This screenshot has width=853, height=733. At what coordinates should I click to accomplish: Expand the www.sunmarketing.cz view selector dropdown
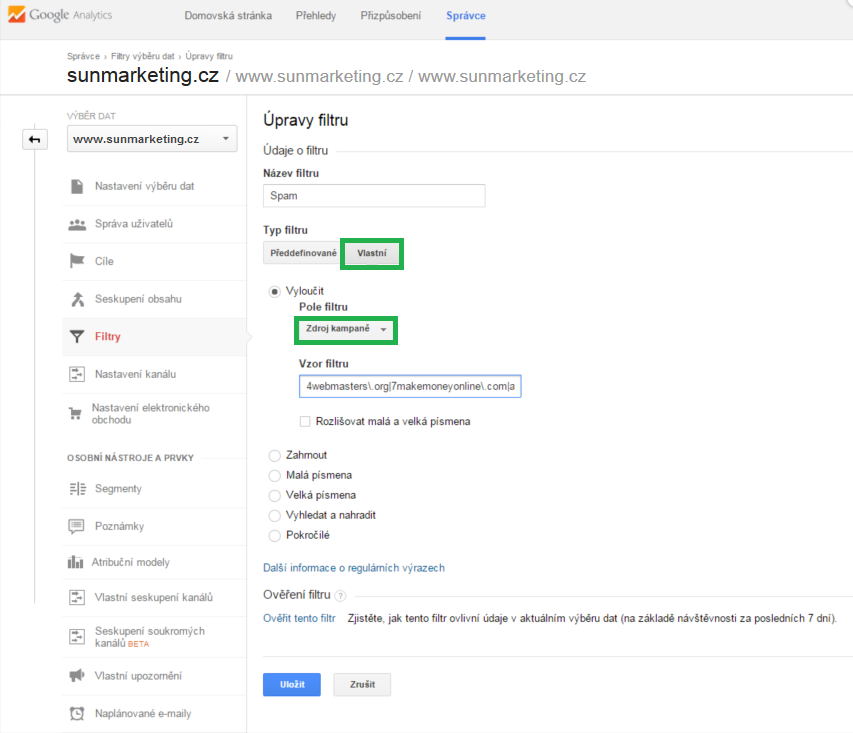tap(152, 139)
